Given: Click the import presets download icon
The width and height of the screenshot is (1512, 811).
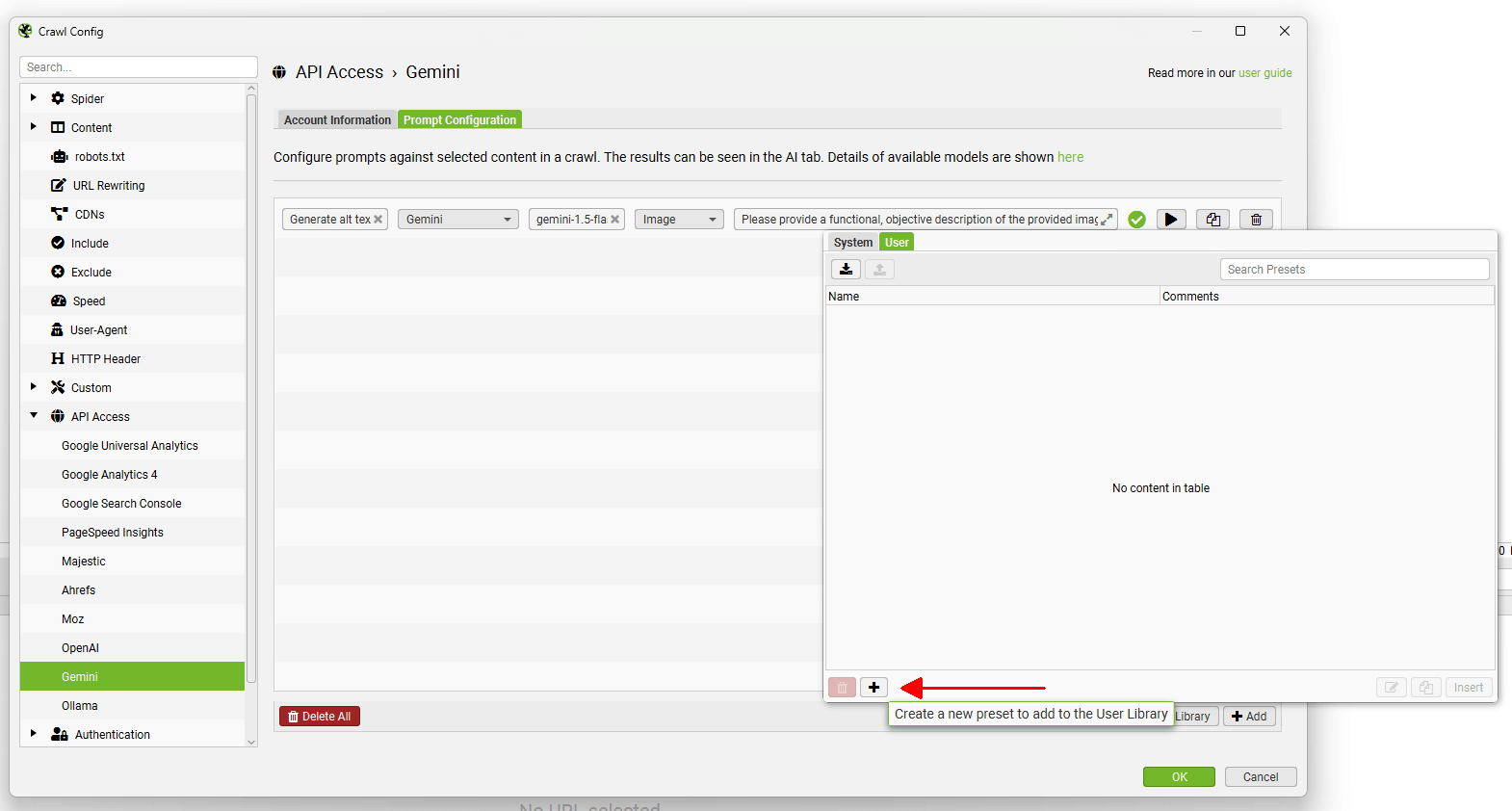Looking at the screenshot, I should click(x=846, y=270).
